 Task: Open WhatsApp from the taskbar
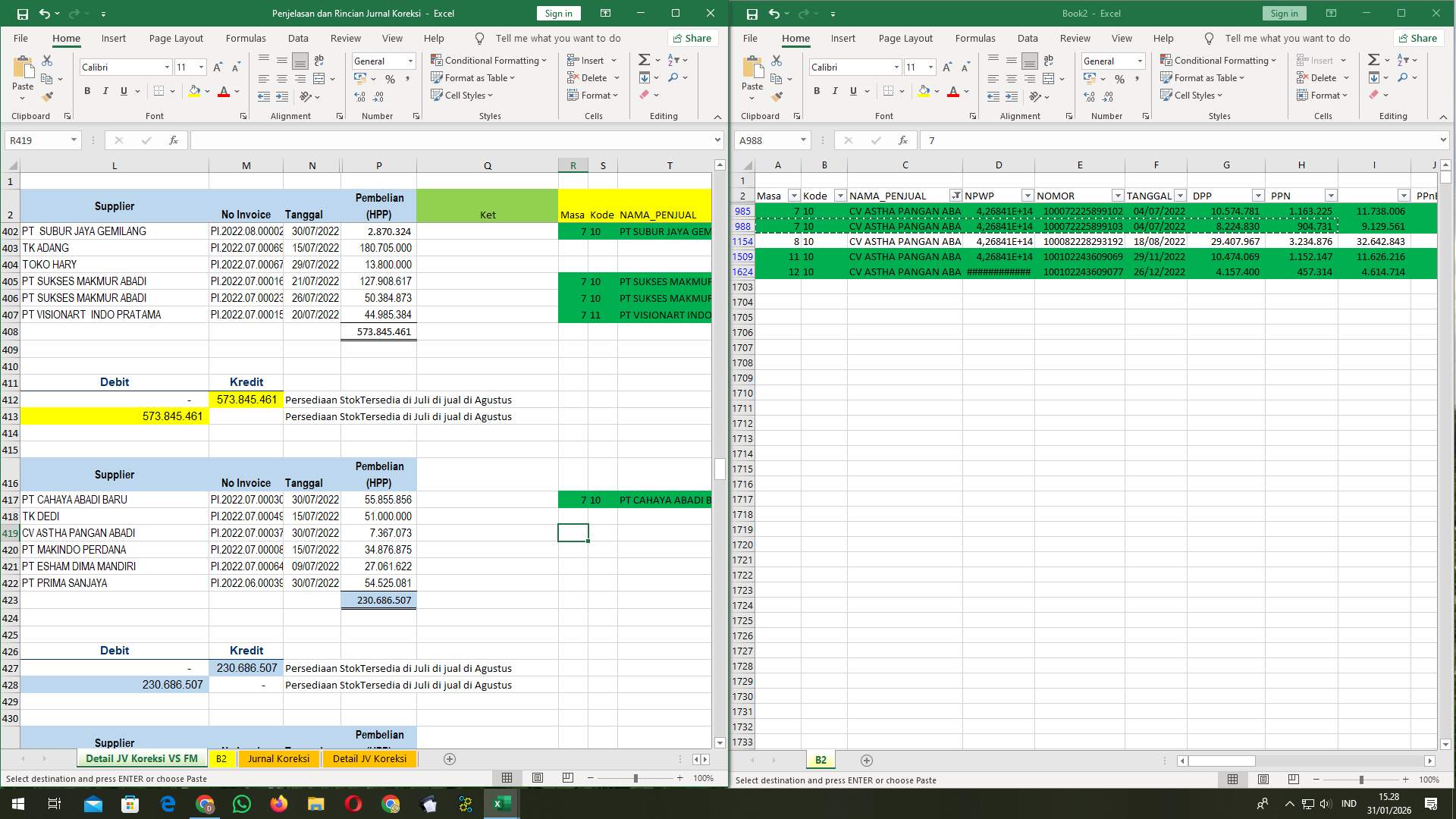241,803
